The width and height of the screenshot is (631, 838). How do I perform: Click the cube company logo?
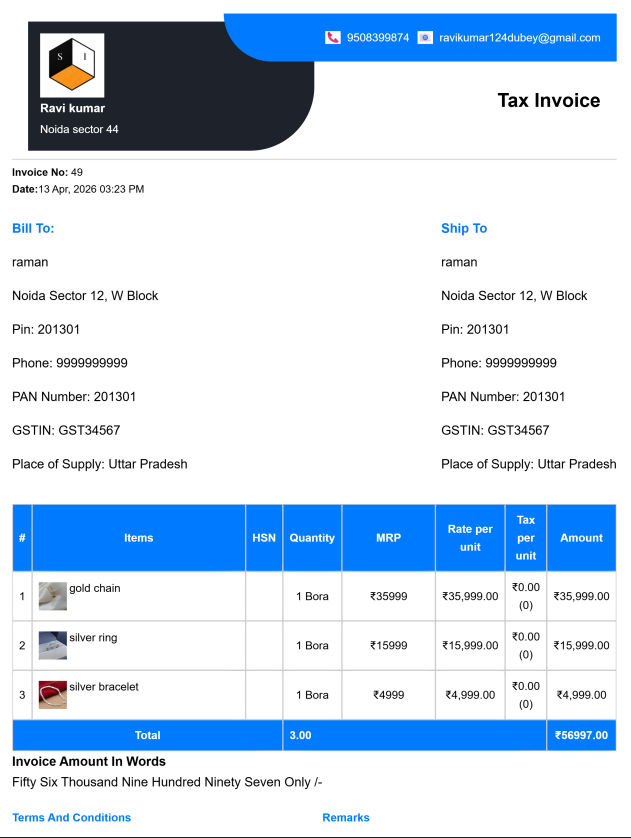tap(72, 65)
